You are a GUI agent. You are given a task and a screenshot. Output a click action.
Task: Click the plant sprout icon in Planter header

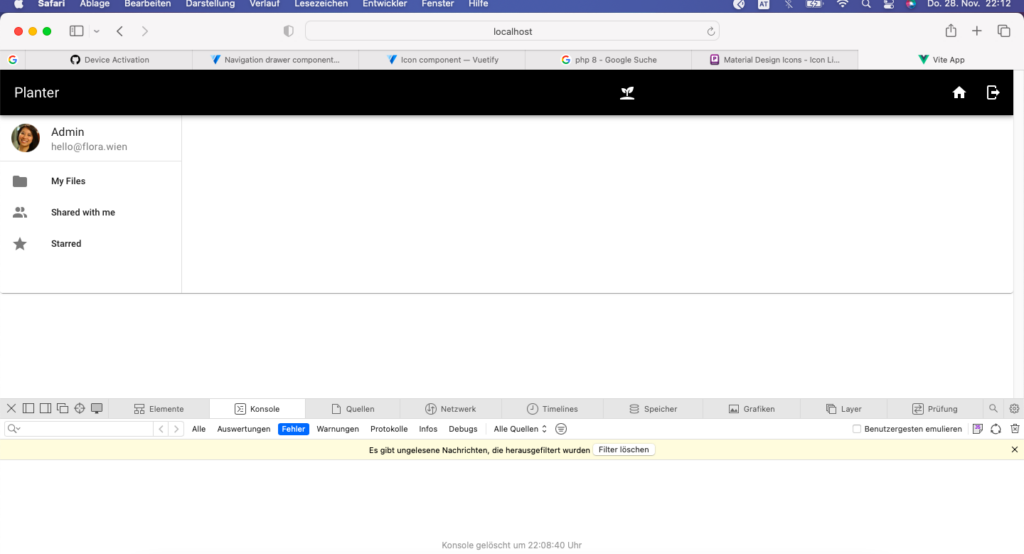pyautogui.click(x=627, y=93)
